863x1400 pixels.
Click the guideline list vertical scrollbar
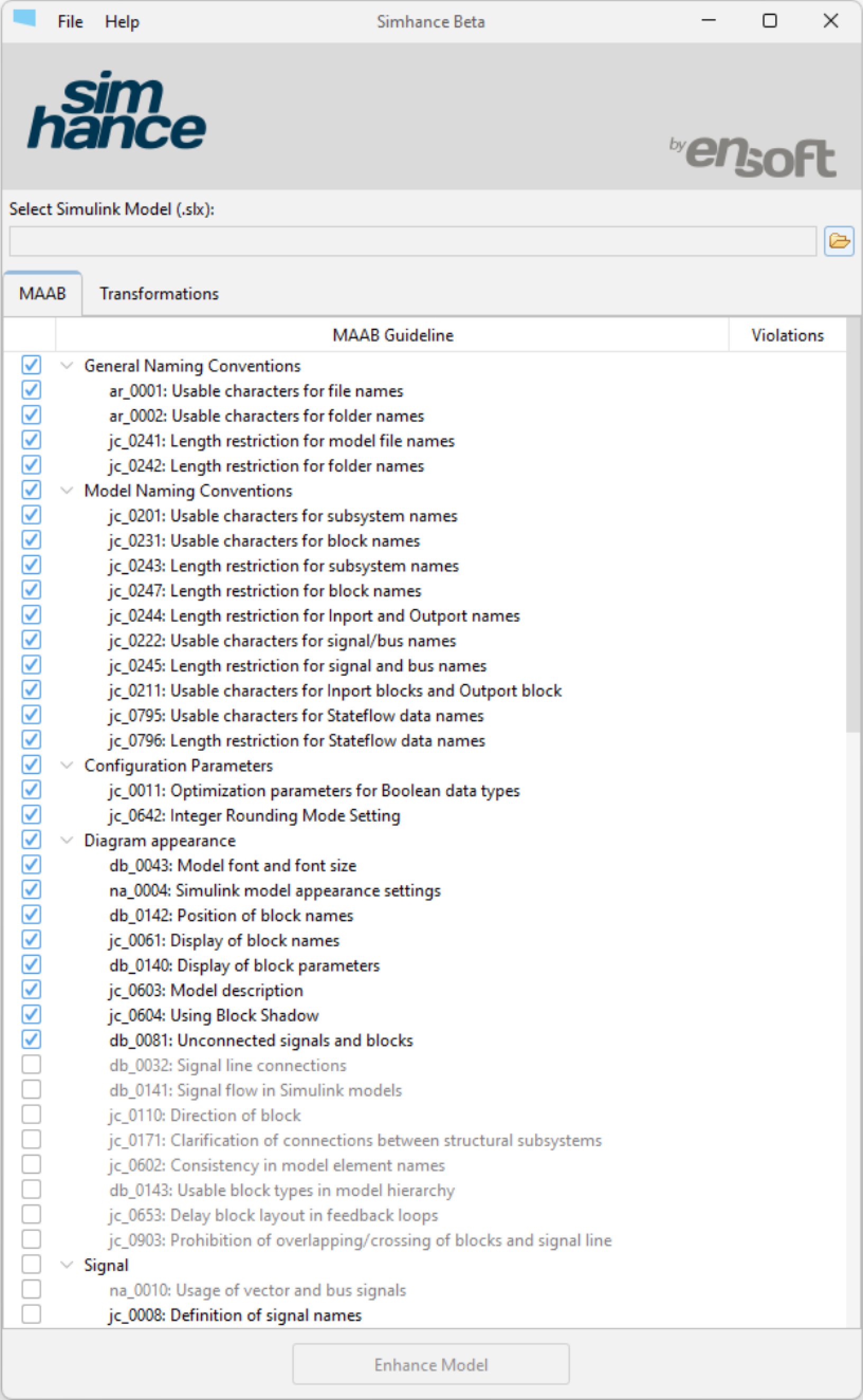[853, 525]
